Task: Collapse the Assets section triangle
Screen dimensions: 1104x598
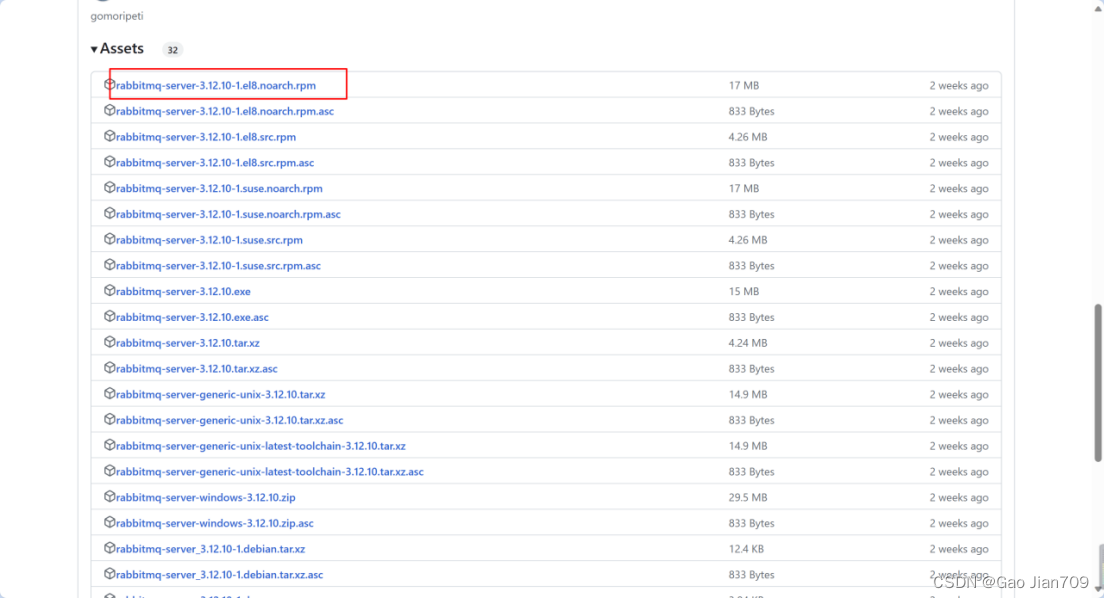Action: point(94,49)
